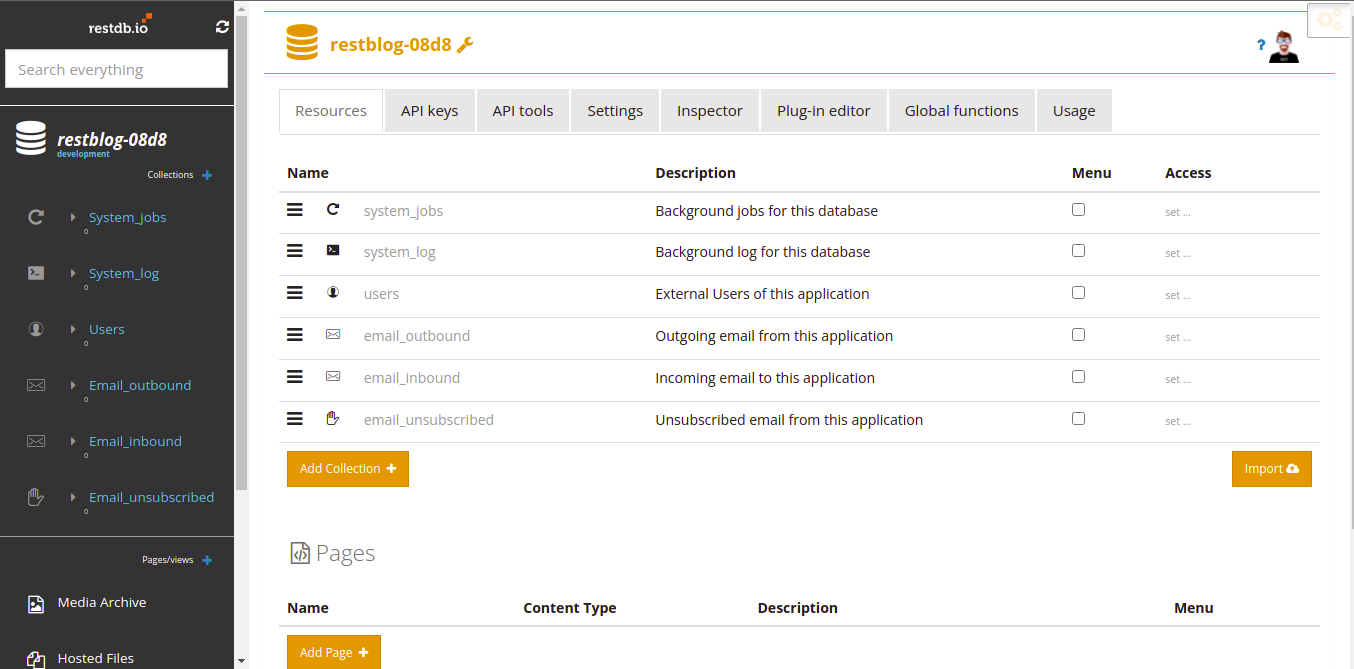Click the Search everything input field
Image resolution: width=1354 pixels, height=669 pixels.
tap(117, 69)
